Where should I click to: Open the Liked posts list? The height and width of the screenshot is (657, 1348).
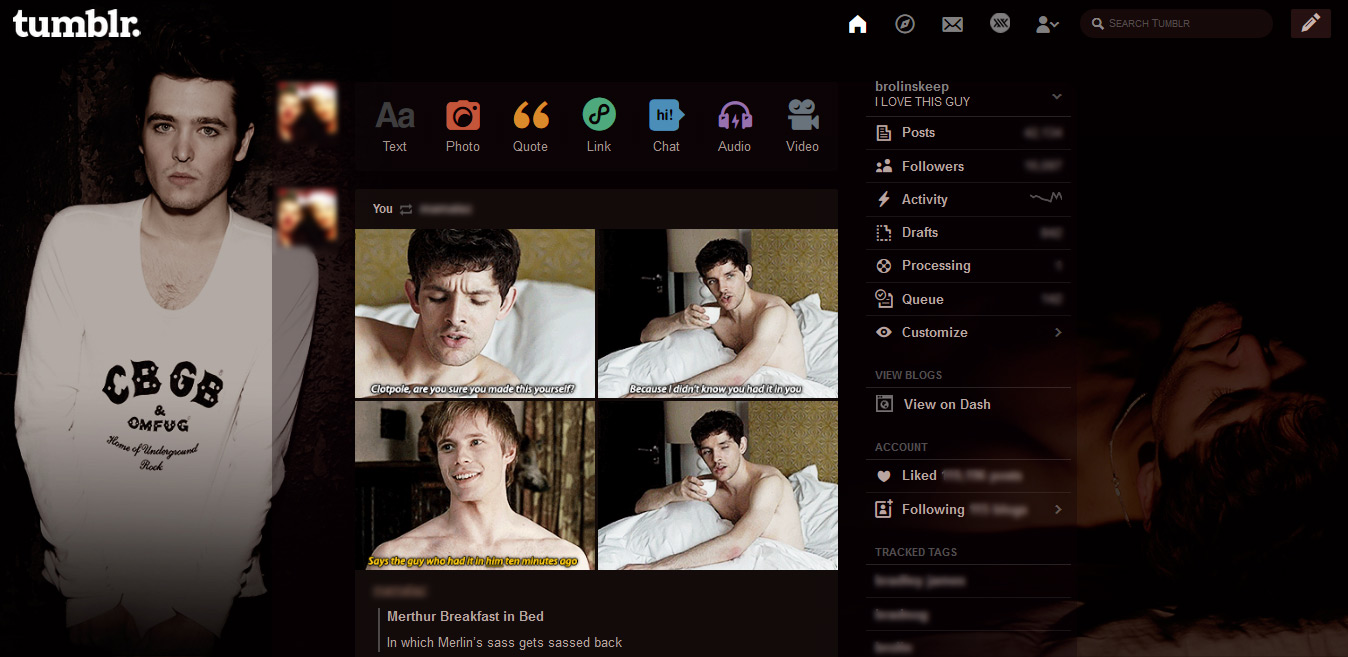(x=969, y=476)
